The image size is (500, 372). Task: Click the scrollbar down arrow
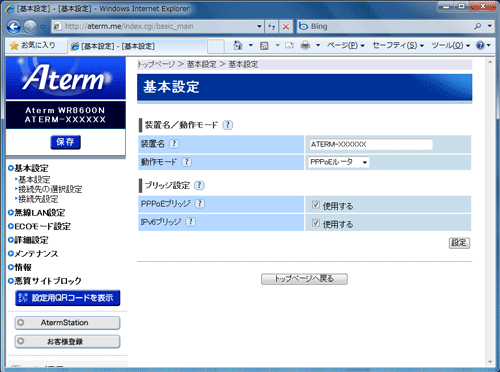[x=490, y=362]
